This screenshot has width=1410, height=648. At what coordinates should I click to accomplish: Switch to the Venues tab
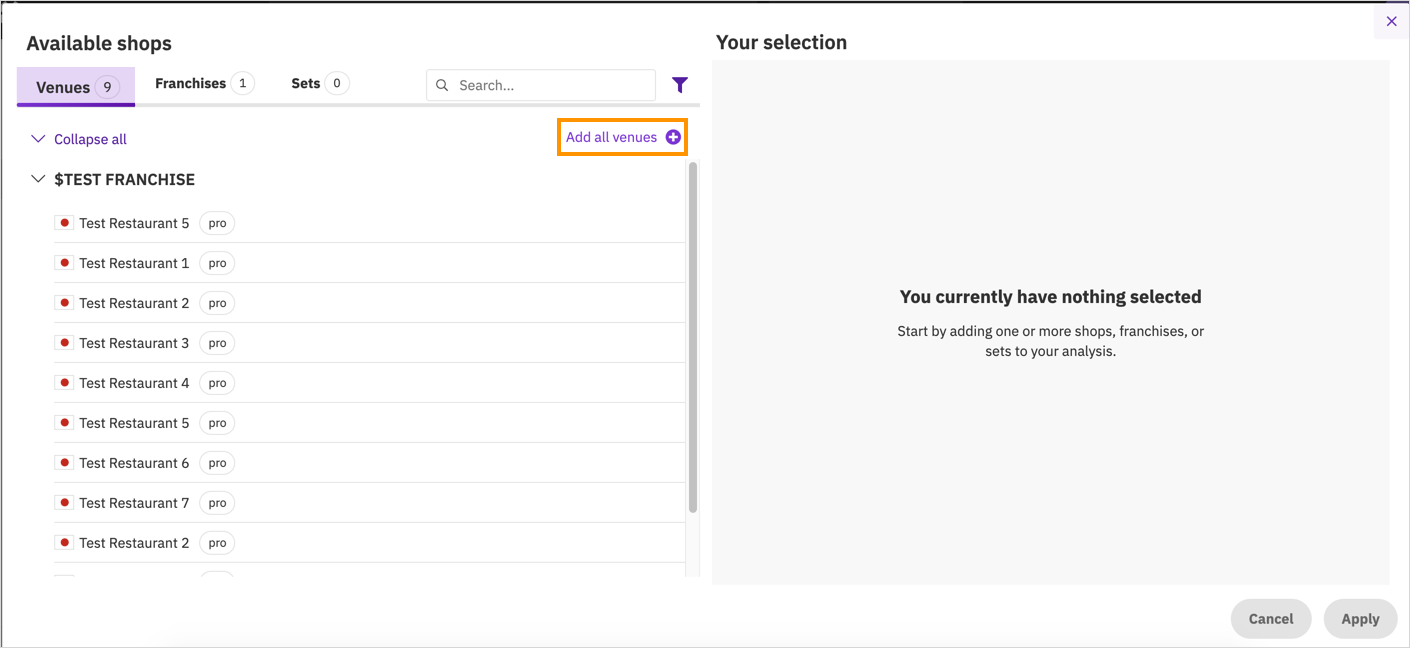pos(76,87)
